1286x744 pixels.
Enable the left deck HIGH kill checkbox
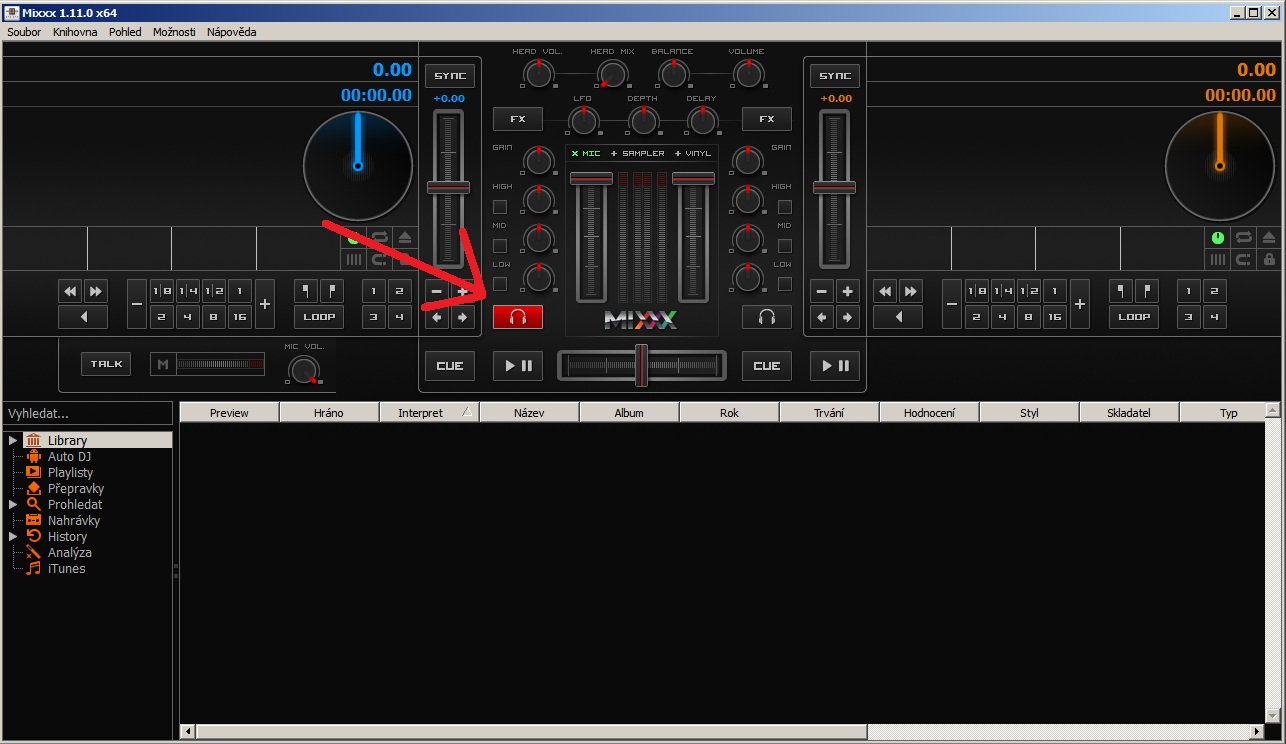pos(500,207)
